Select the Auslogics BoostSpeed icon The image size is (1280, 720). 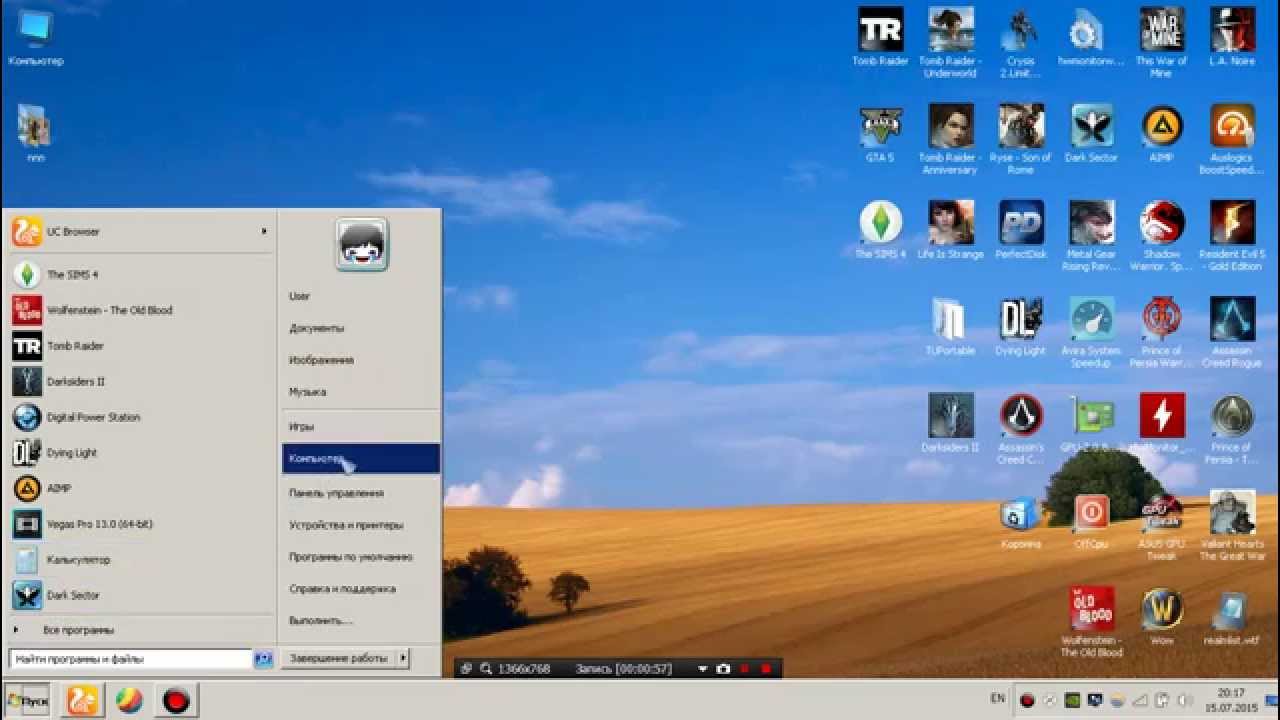[x=1232, y=139]
